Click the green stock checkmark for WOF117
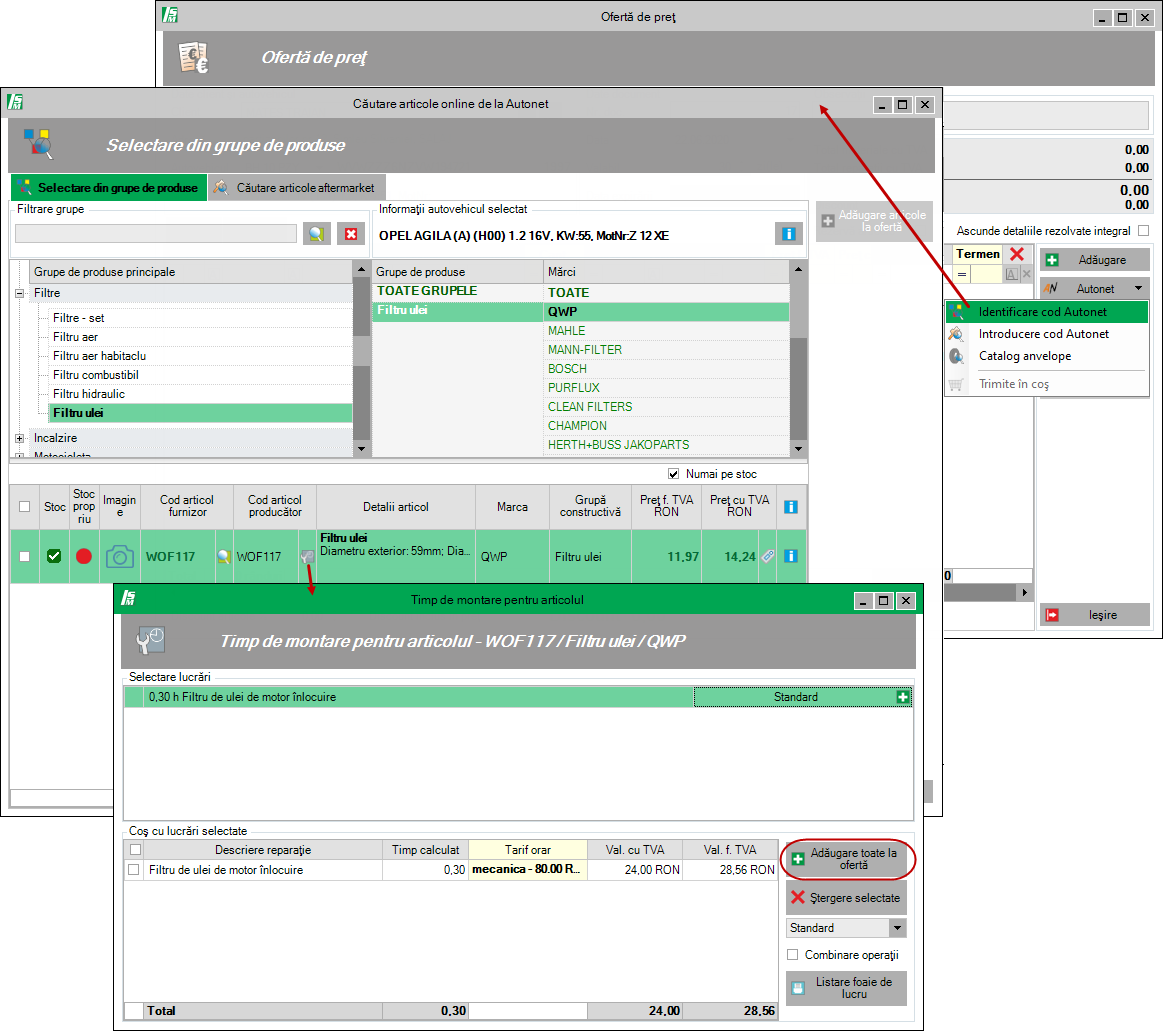This screenshot has height=1031, width=1163. coord(54,556)
